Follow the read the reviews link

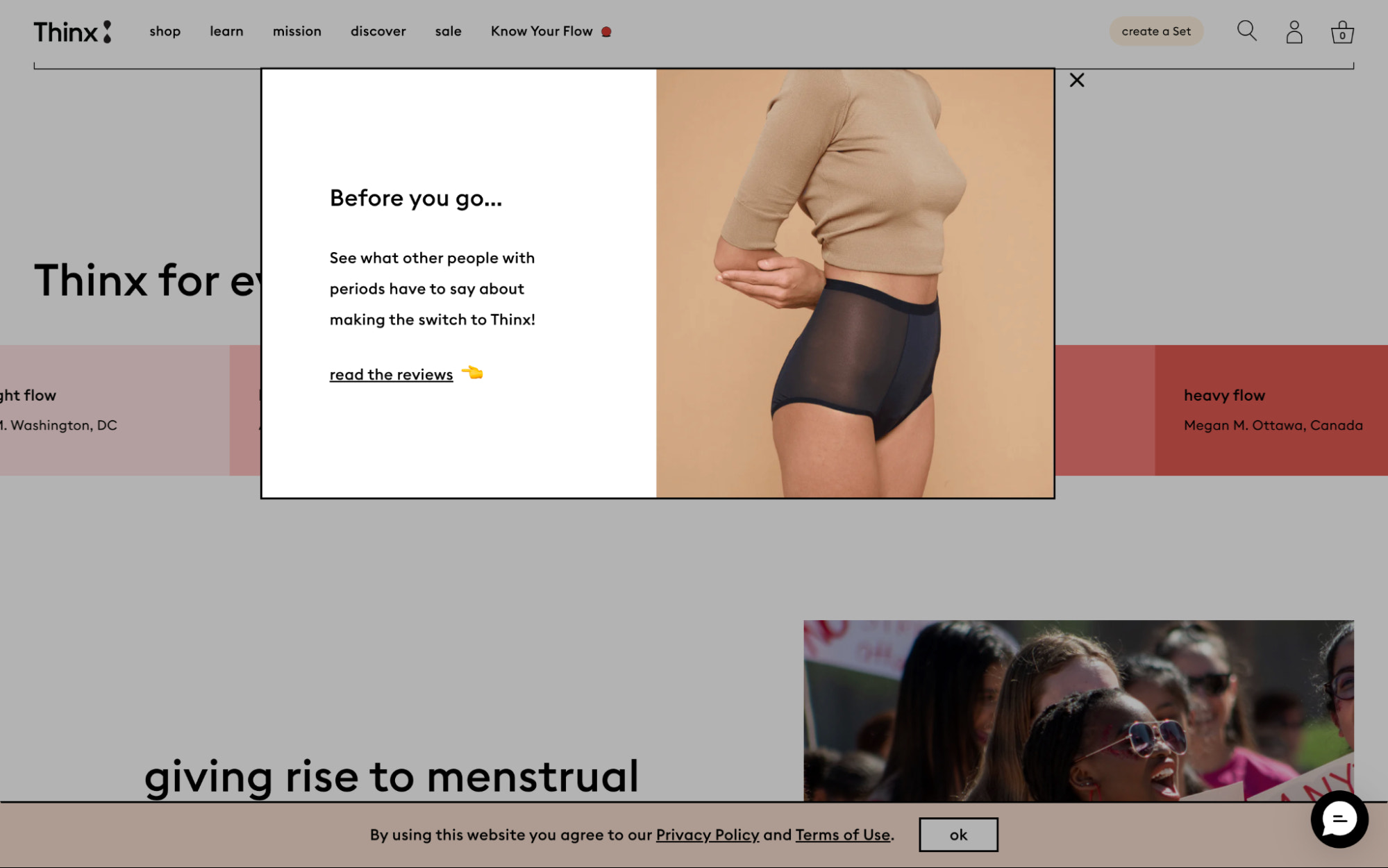tap(391, 375)
